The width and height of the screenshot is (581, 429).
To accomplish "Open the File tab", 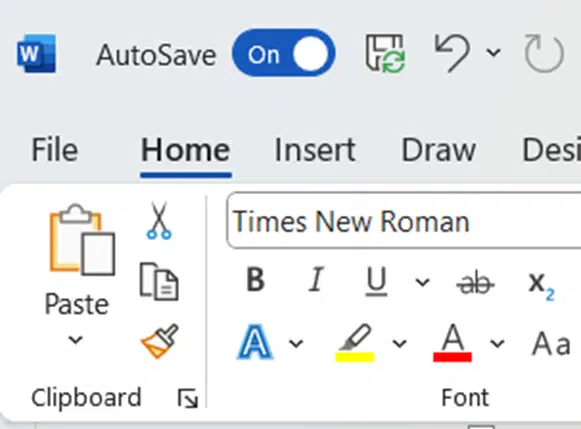I will click(x=55, y=150).
